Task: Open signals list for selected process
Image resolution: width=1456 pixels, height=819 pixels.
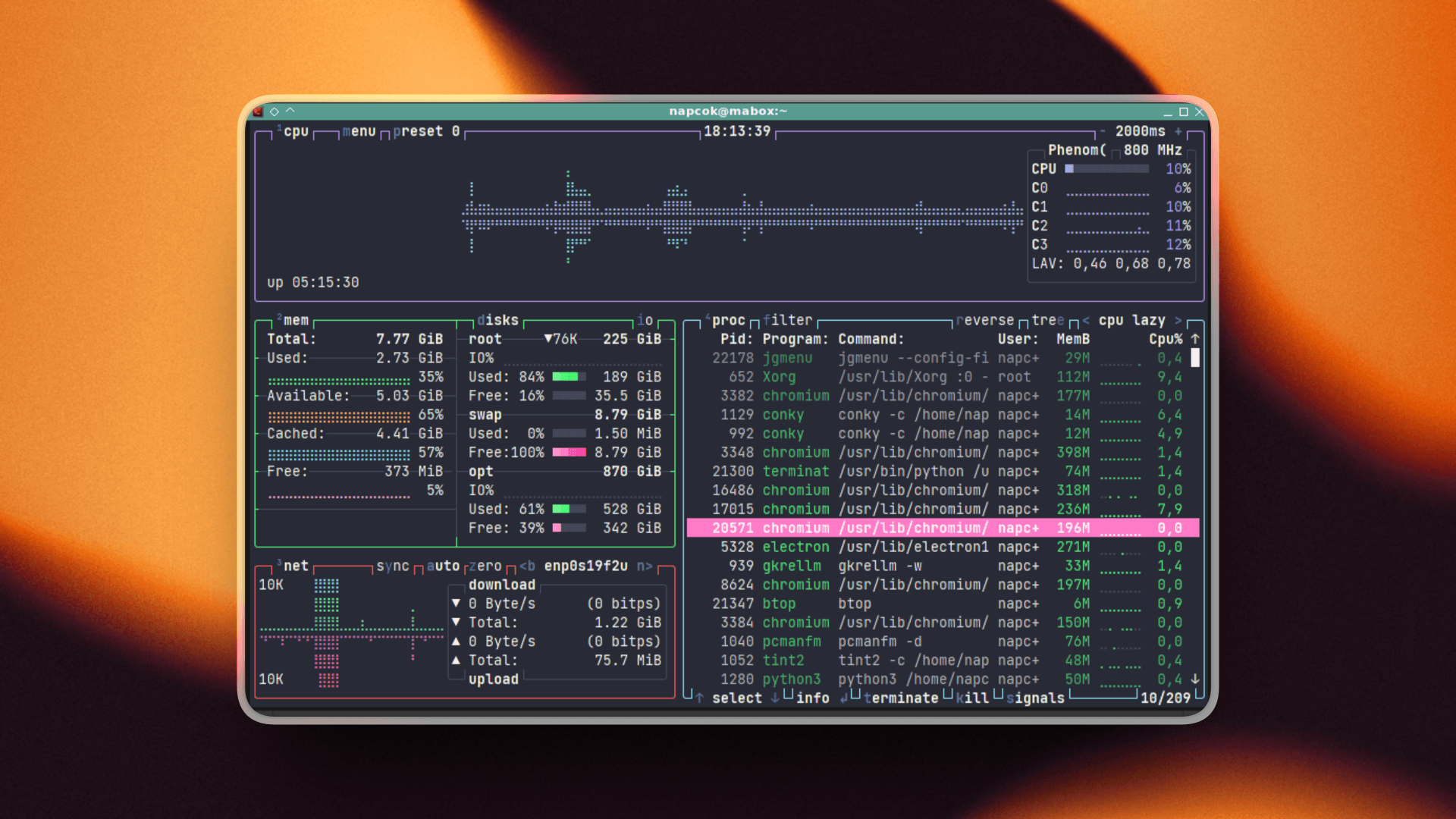Action: (1035, 698)
